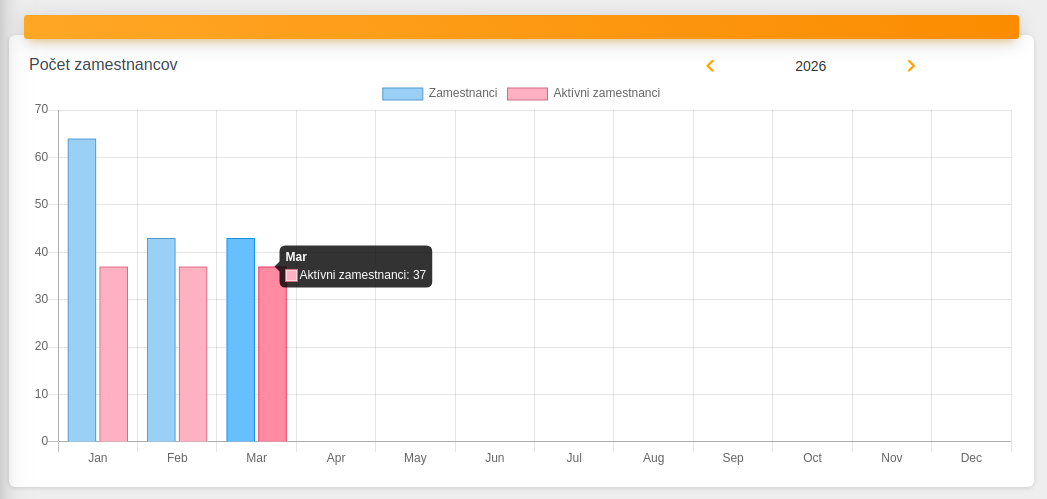
Task: Click the 50 value on y-axis
Action: [x=41, y=204]
